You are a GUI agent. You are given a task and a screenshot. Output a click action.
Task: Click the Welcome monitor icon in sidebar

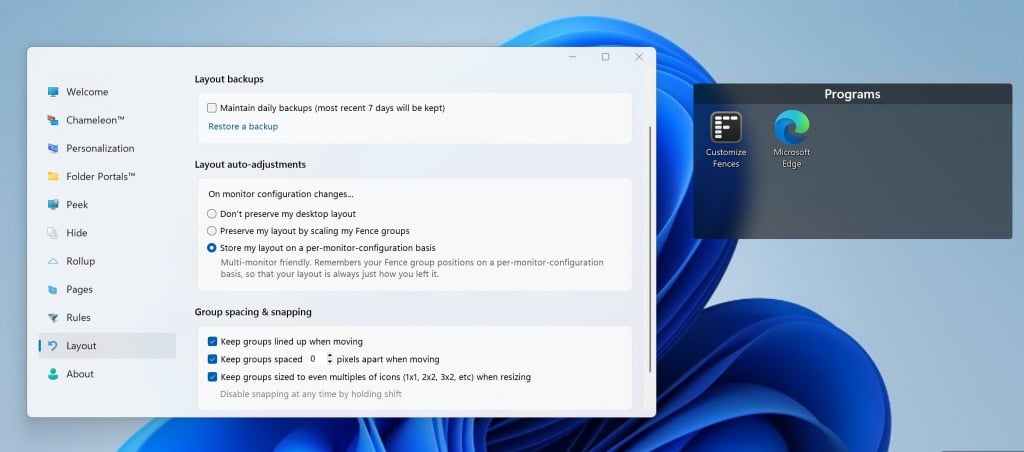tap(53, 92)
